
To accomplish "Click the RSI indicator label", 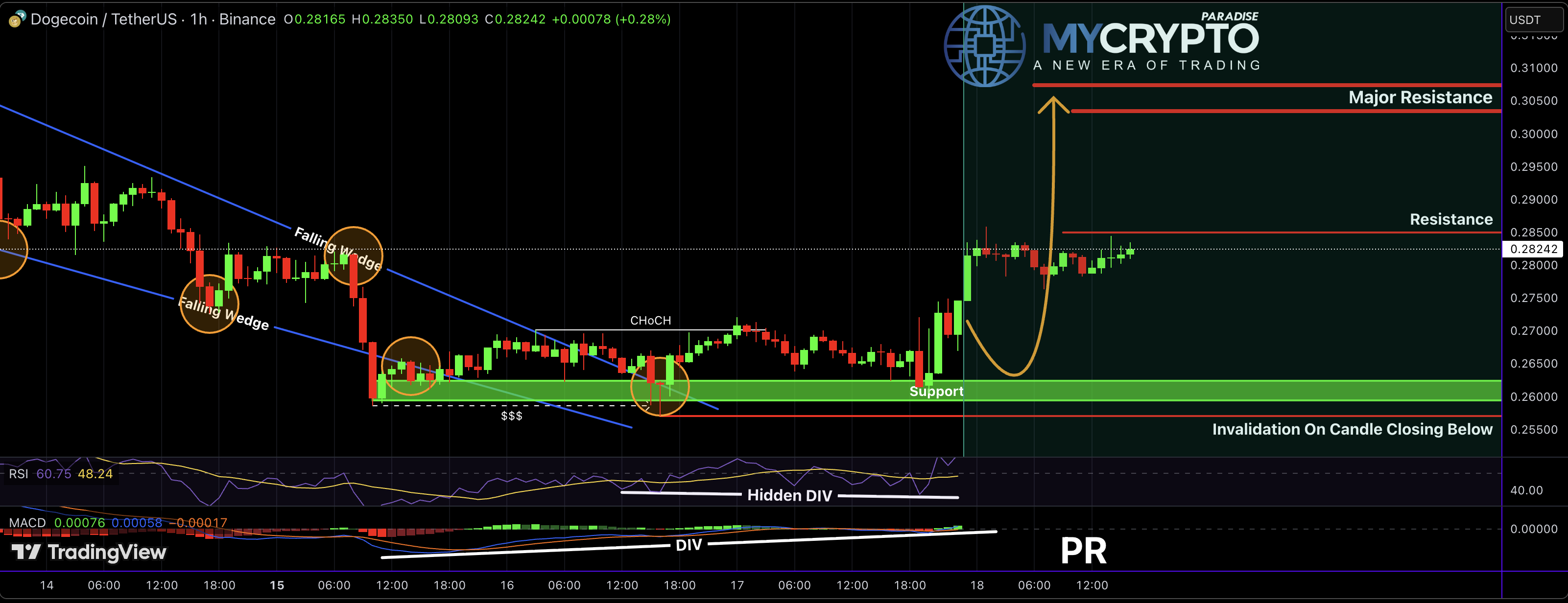I will click(x=18, y=473).
